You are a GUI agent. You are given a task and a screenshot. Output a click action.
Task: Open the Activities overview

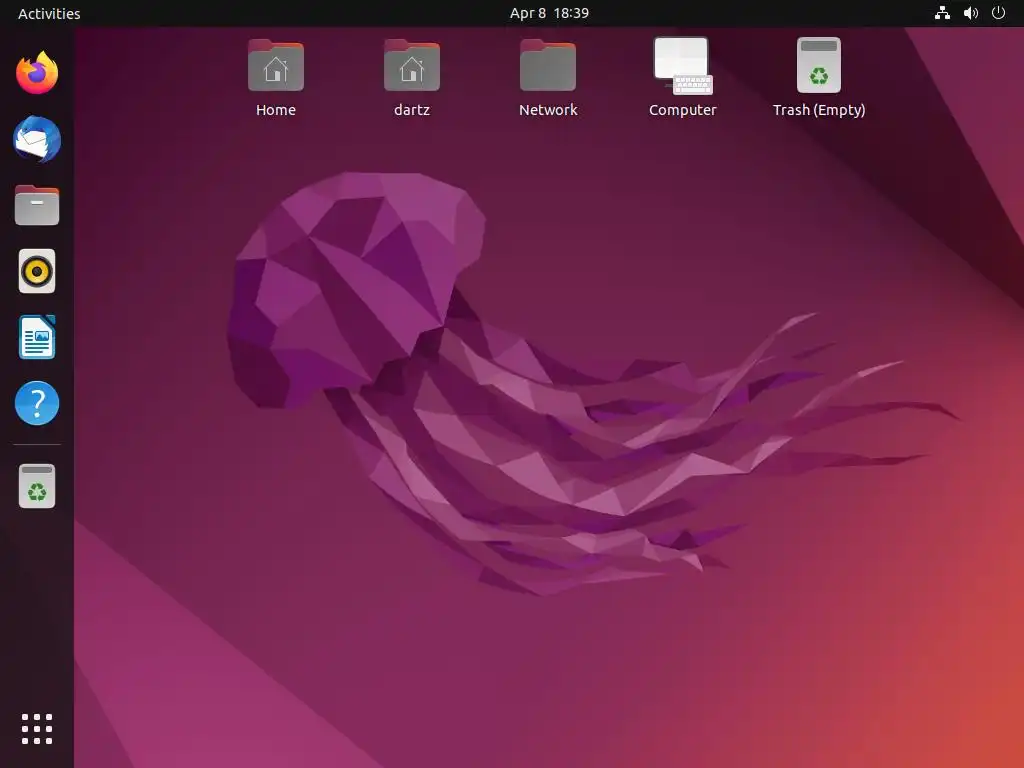(x=49, y=14)
